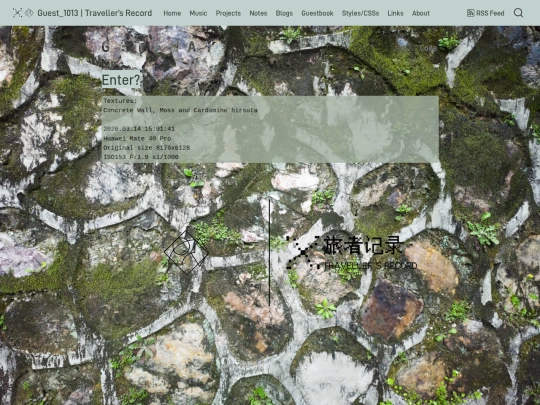This screenshot has width=540, height=405.
Task: Open the search magnifier icon
Action: click(x=518, y=13)
